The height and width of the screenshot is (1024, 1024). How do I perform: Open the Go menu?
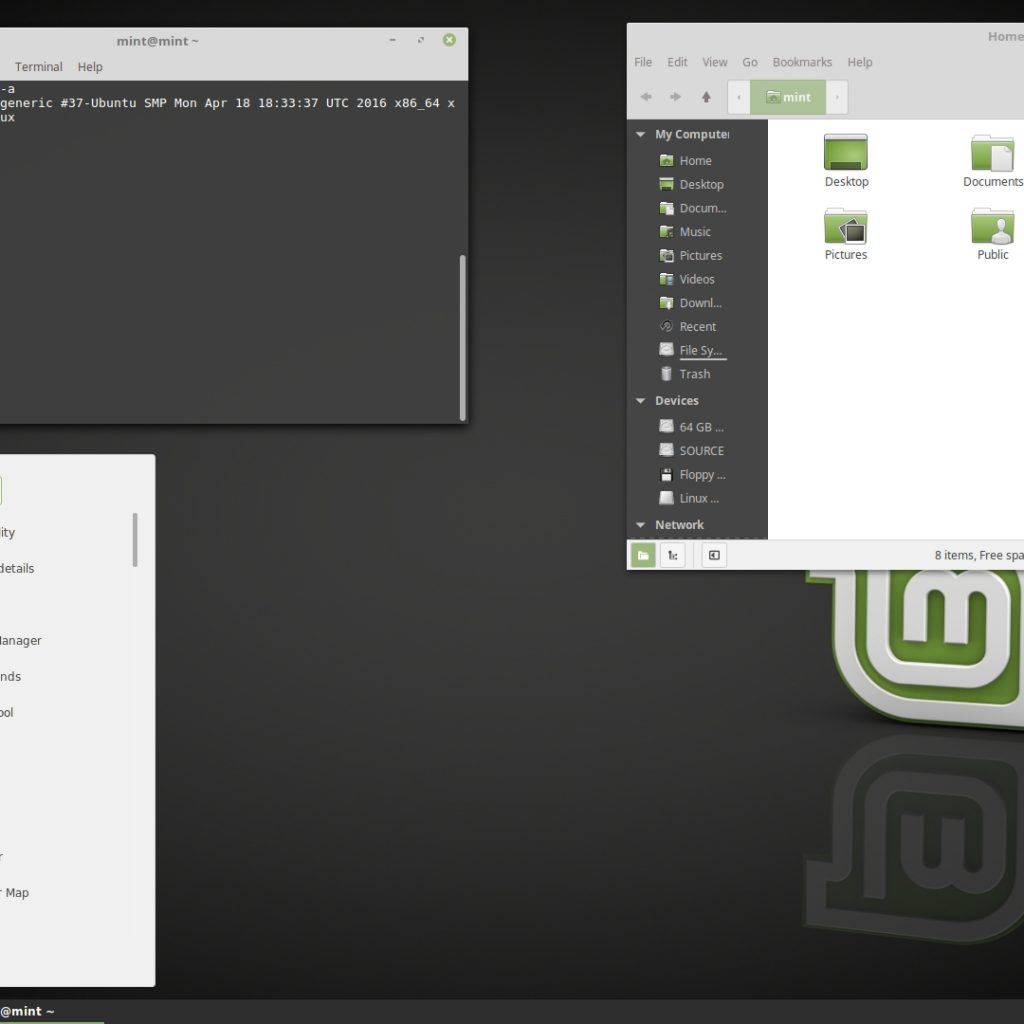(x=750, y=62)
